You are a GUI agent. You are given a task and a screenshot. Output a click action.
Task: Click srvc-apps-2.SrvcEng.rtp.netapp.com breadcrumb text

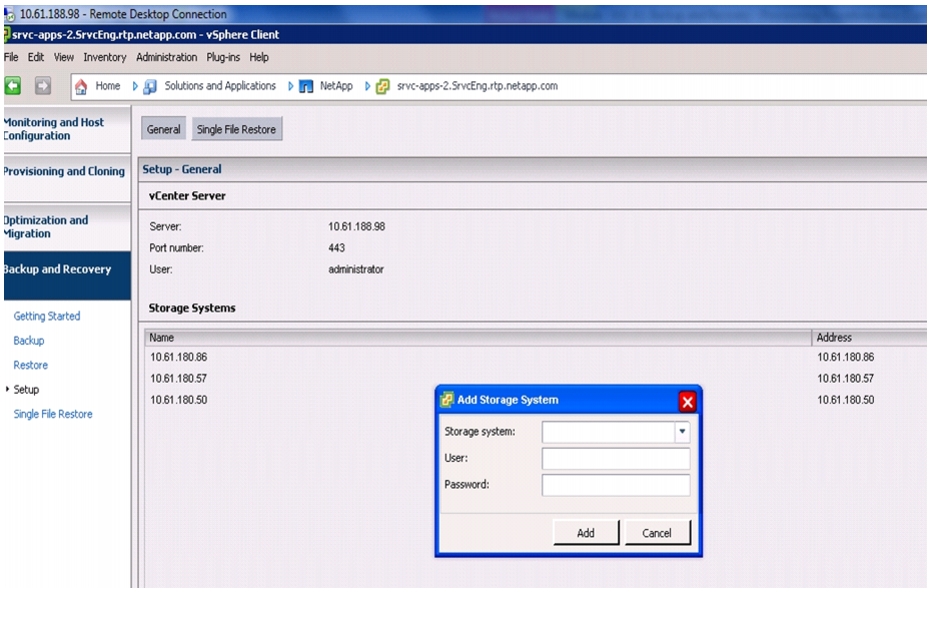[477, 86]
